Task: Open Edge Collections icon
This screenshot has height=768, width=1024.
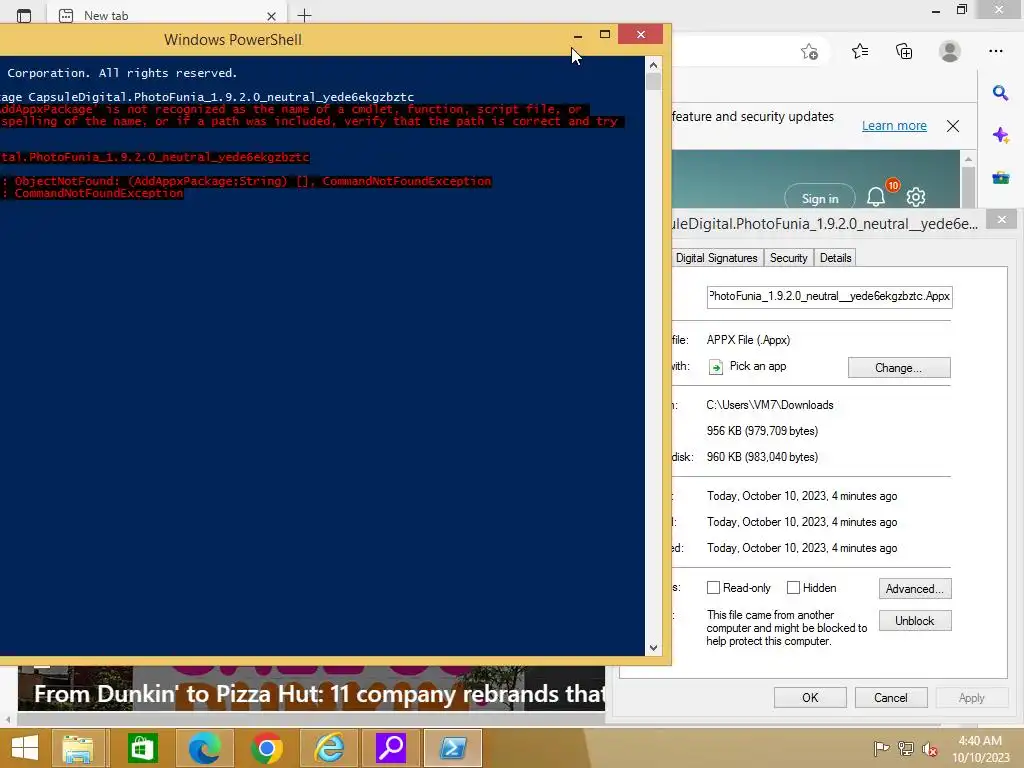Action: [x=904, y=51]
